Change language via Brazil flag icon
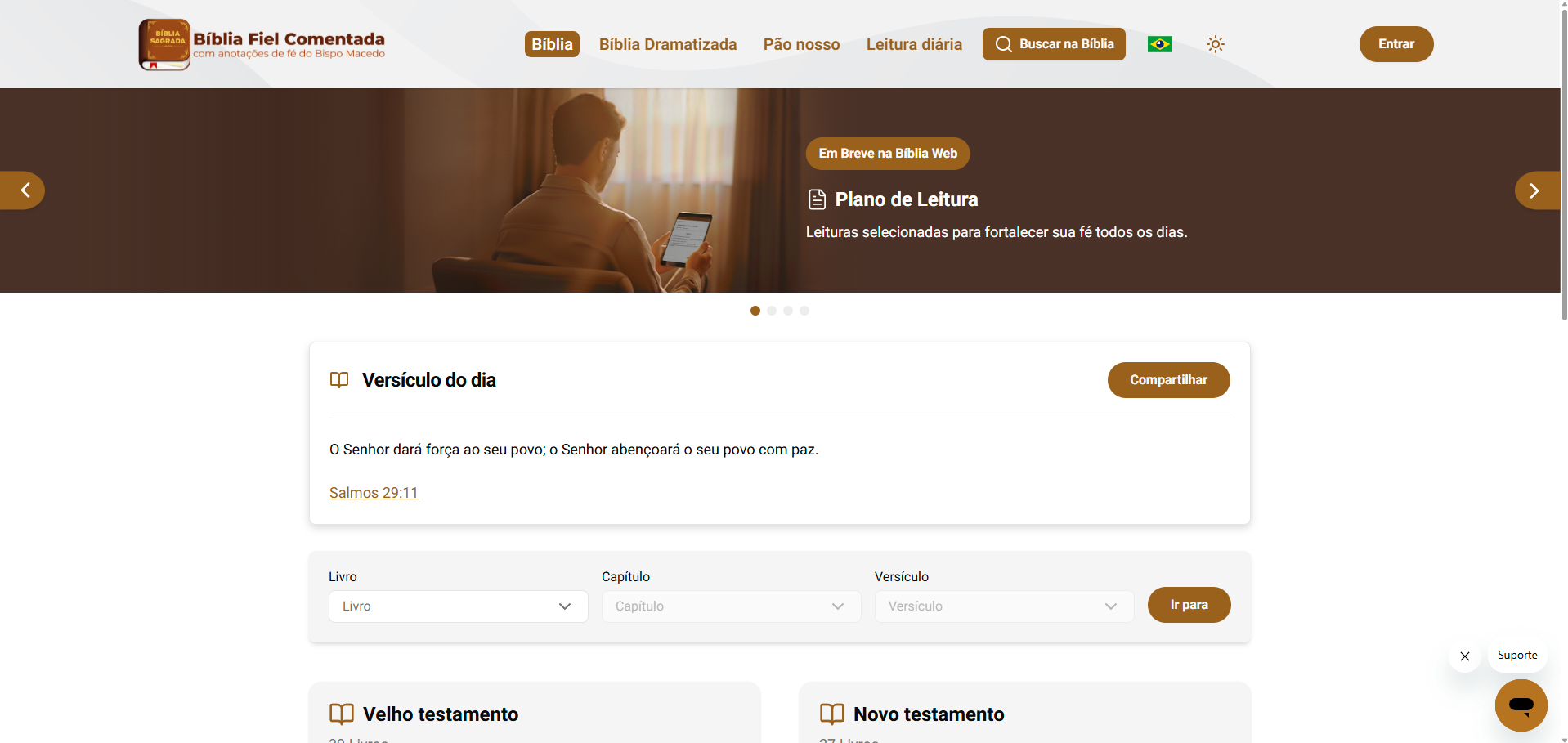 [1159, 44]
